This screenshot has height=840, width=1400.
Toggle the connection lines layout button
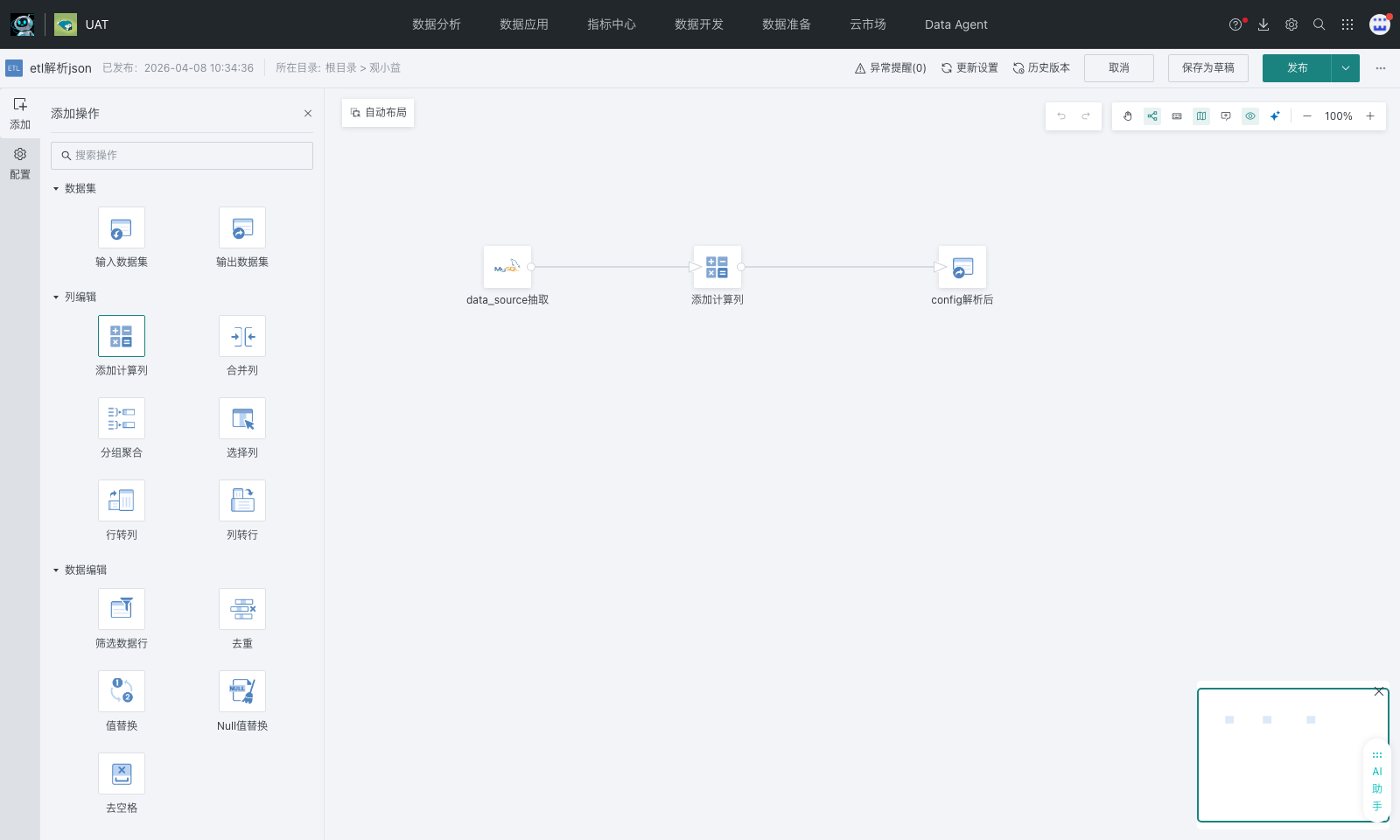point(1152,116)
